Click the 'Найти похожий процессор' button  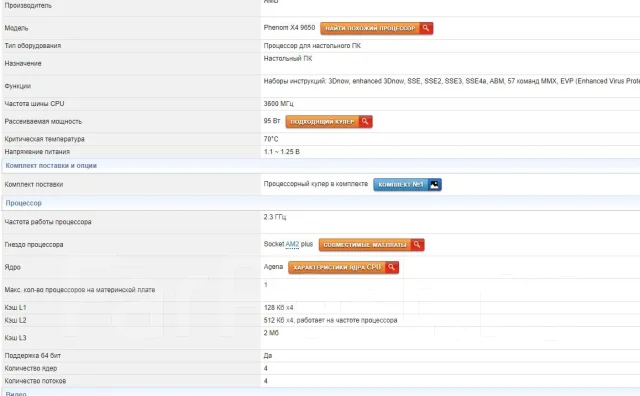coord(376,28)
